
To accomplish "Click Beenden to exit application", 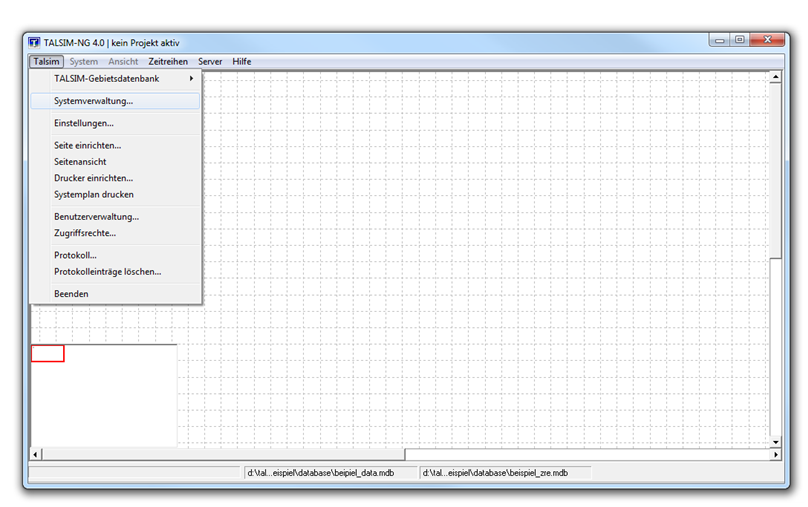I will (71, 294).
